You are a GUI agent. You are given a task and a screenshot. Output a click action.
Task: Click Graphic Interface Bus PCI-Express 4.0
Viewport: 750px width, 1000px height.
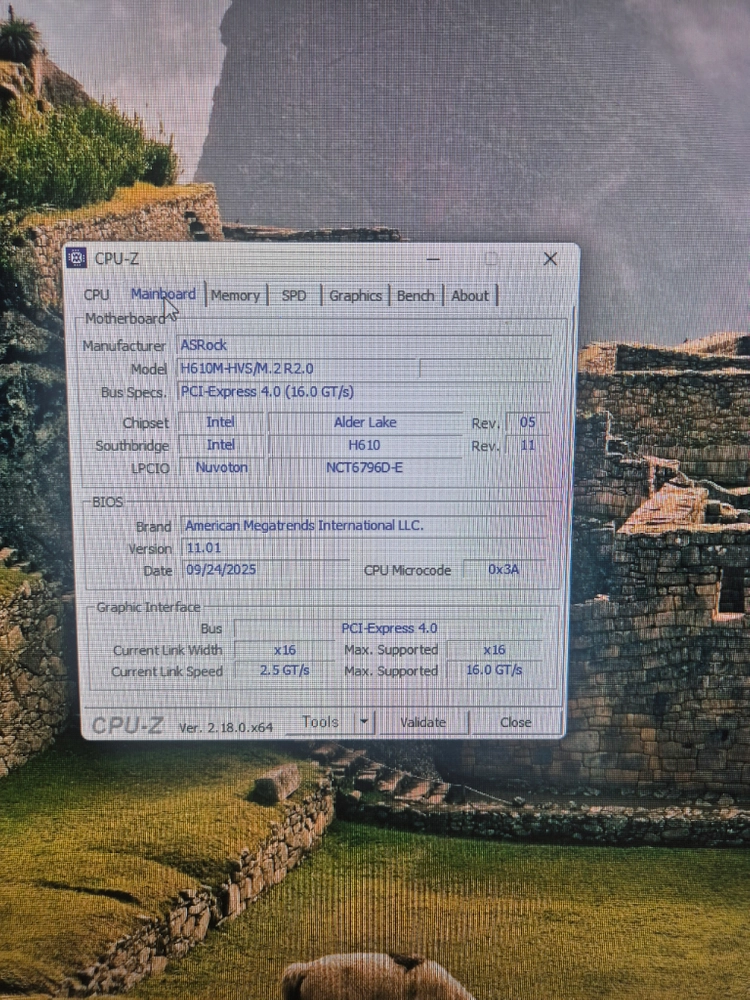click(389, 628)
